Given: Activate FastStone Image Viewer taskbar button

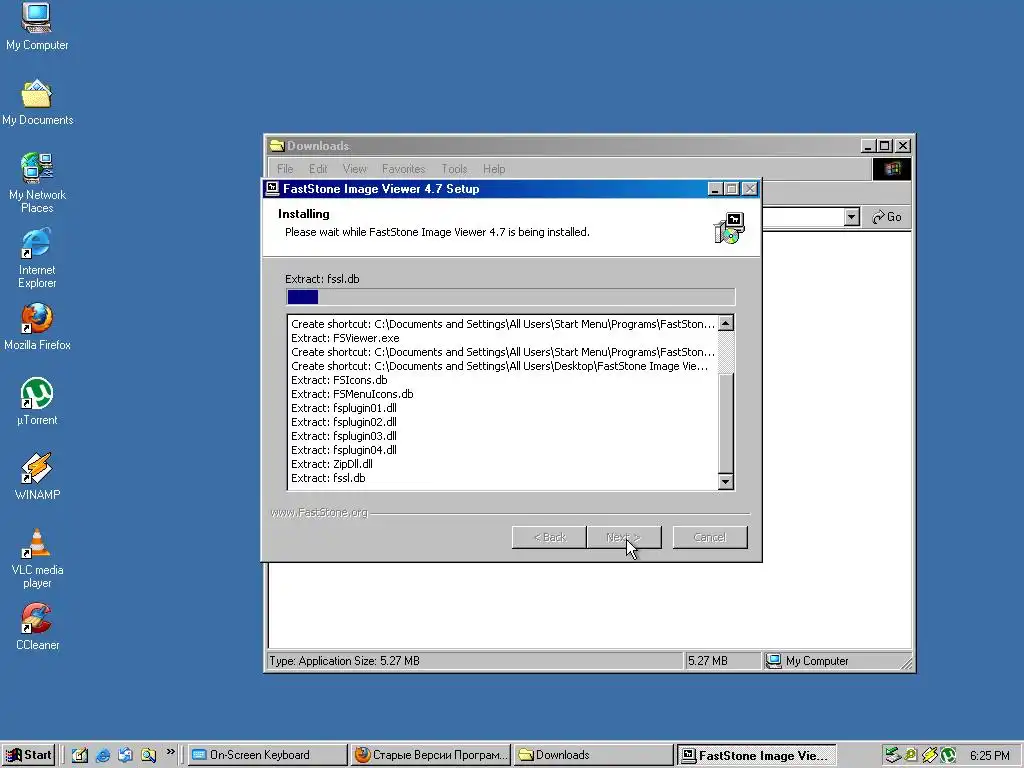Looking at the screenshot, I should (756, 755).
